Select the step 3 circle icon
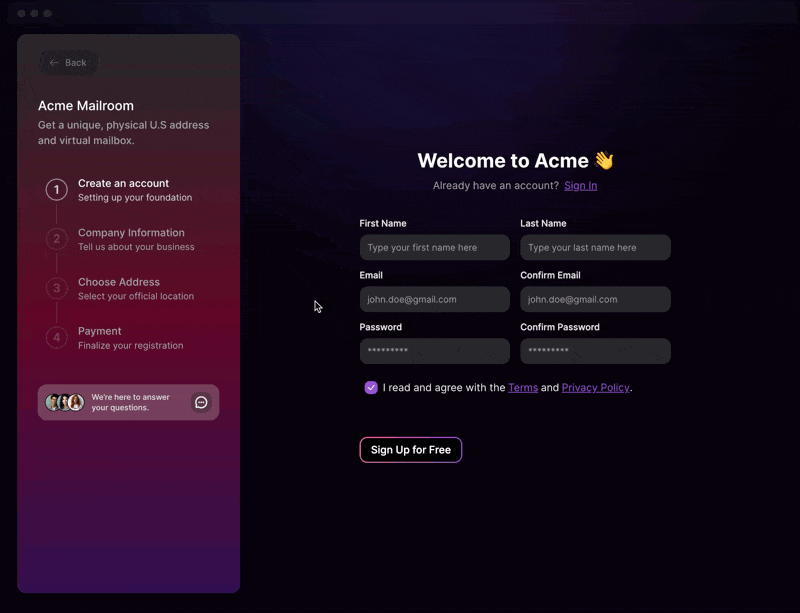This screenshot has width=800, height=613. pos(57,288)
